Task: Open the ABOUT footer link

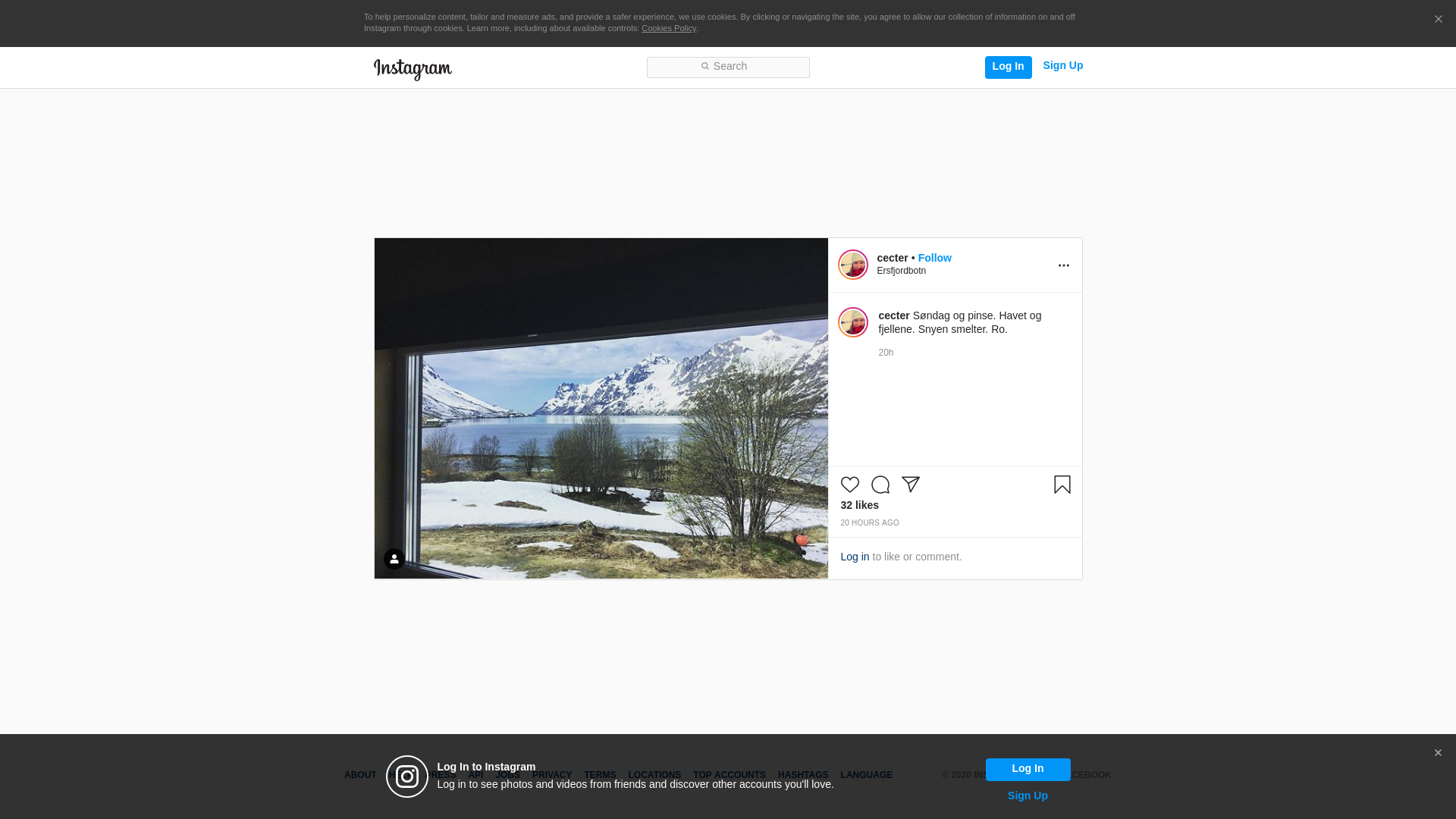Action: click(360, 775)
